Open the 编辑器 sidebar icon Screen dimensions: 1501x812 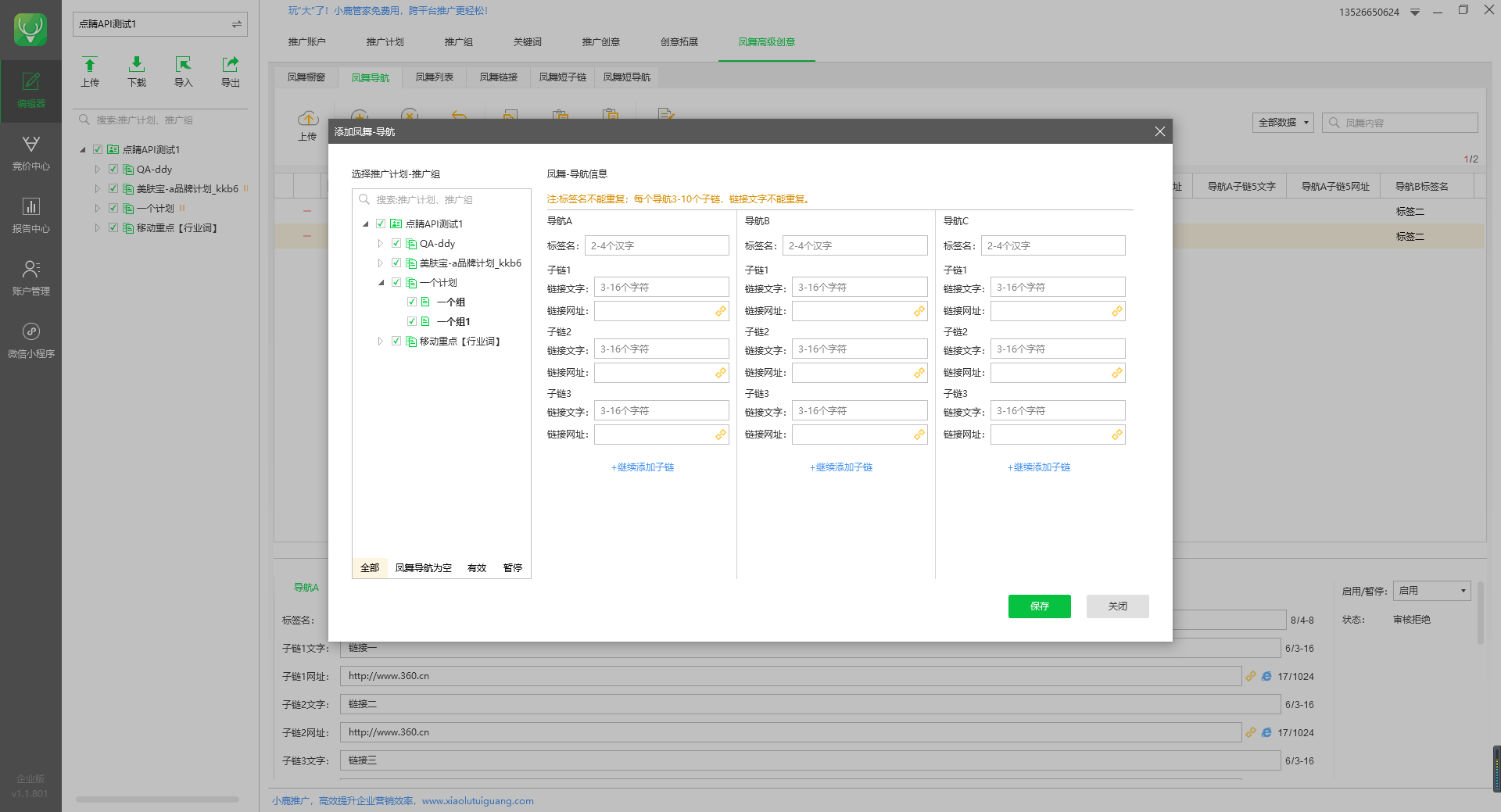[x=30, y=91]
